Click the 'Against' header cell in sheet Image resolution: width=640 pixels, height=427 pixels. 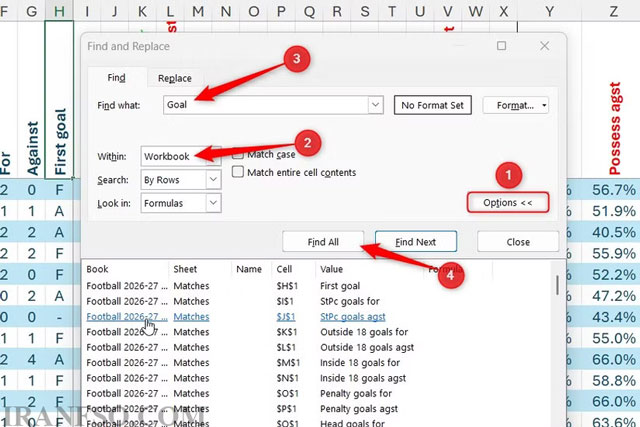pos(31,100)
